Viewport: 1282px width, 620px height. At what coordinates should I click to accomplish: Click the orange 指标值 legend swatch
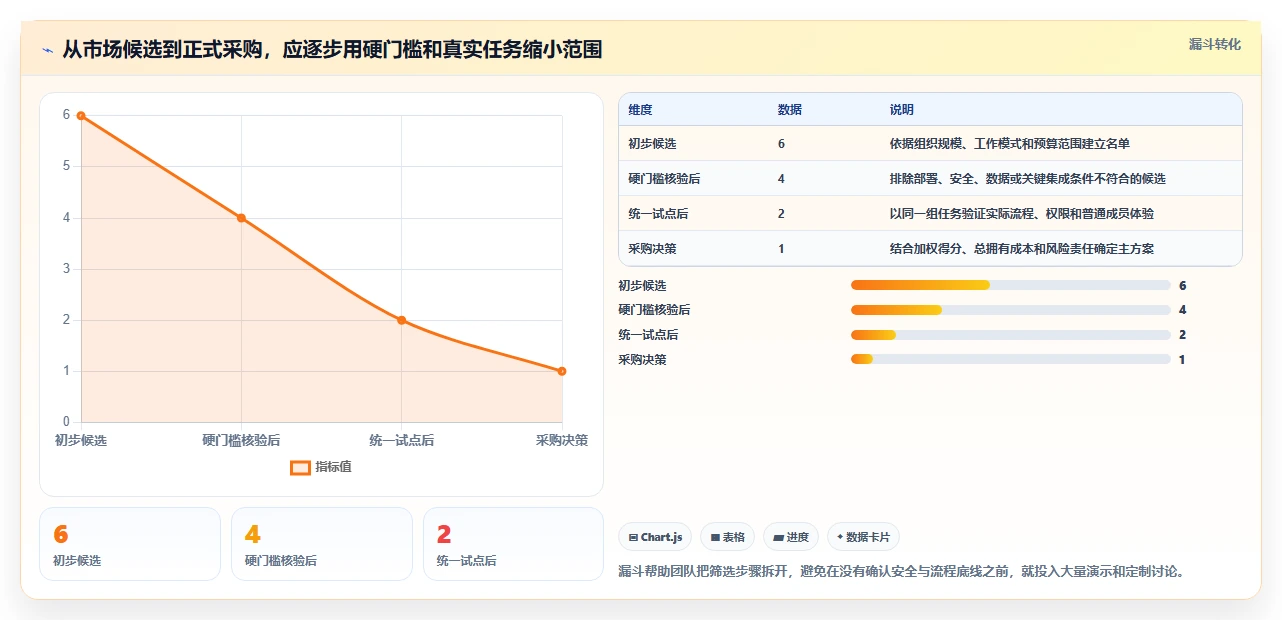pyautogui.click(x=300, y=467)
